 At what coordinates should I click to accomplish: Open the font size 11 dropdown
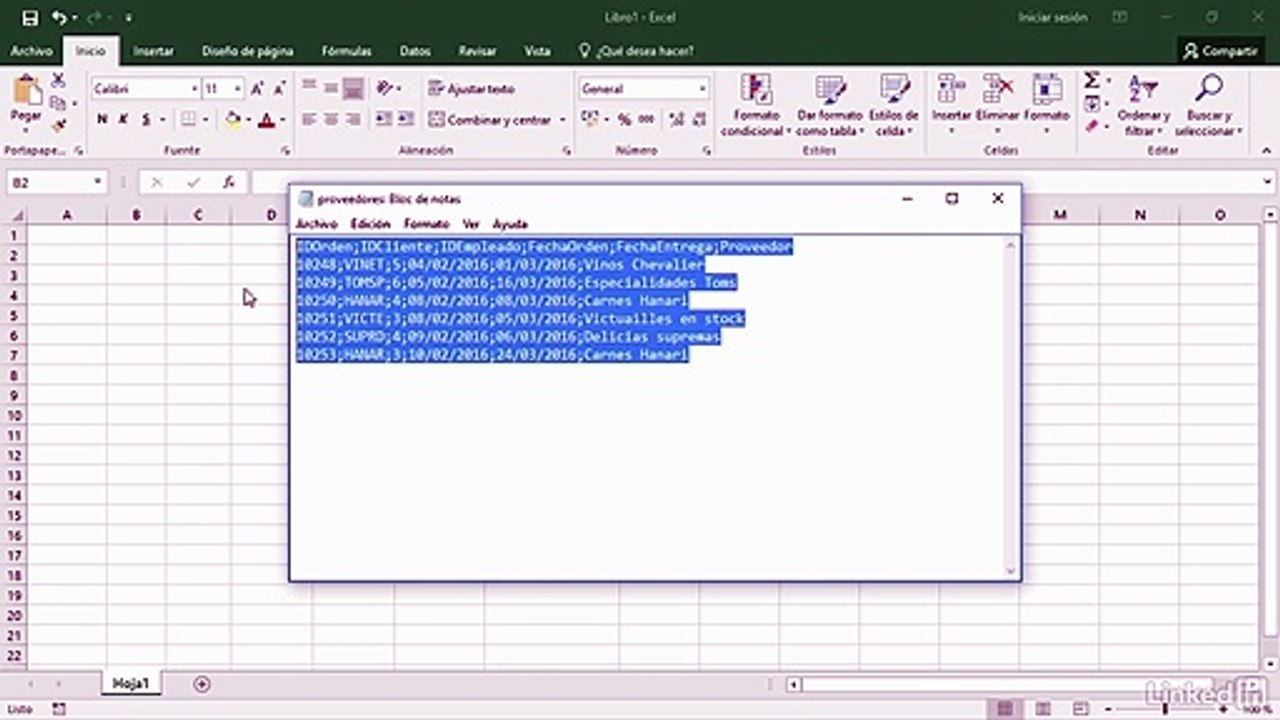coord(238,89)
